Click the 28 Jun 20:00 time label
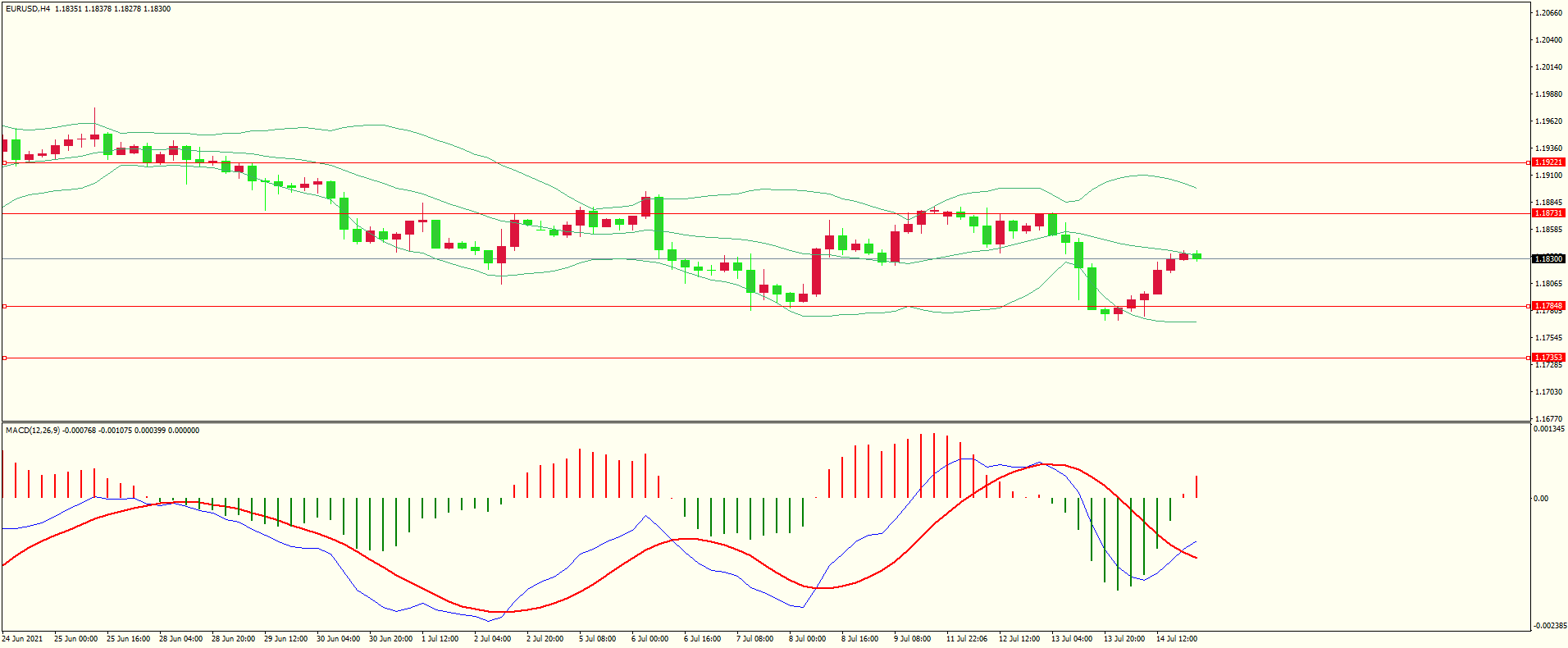 point(233,639)
